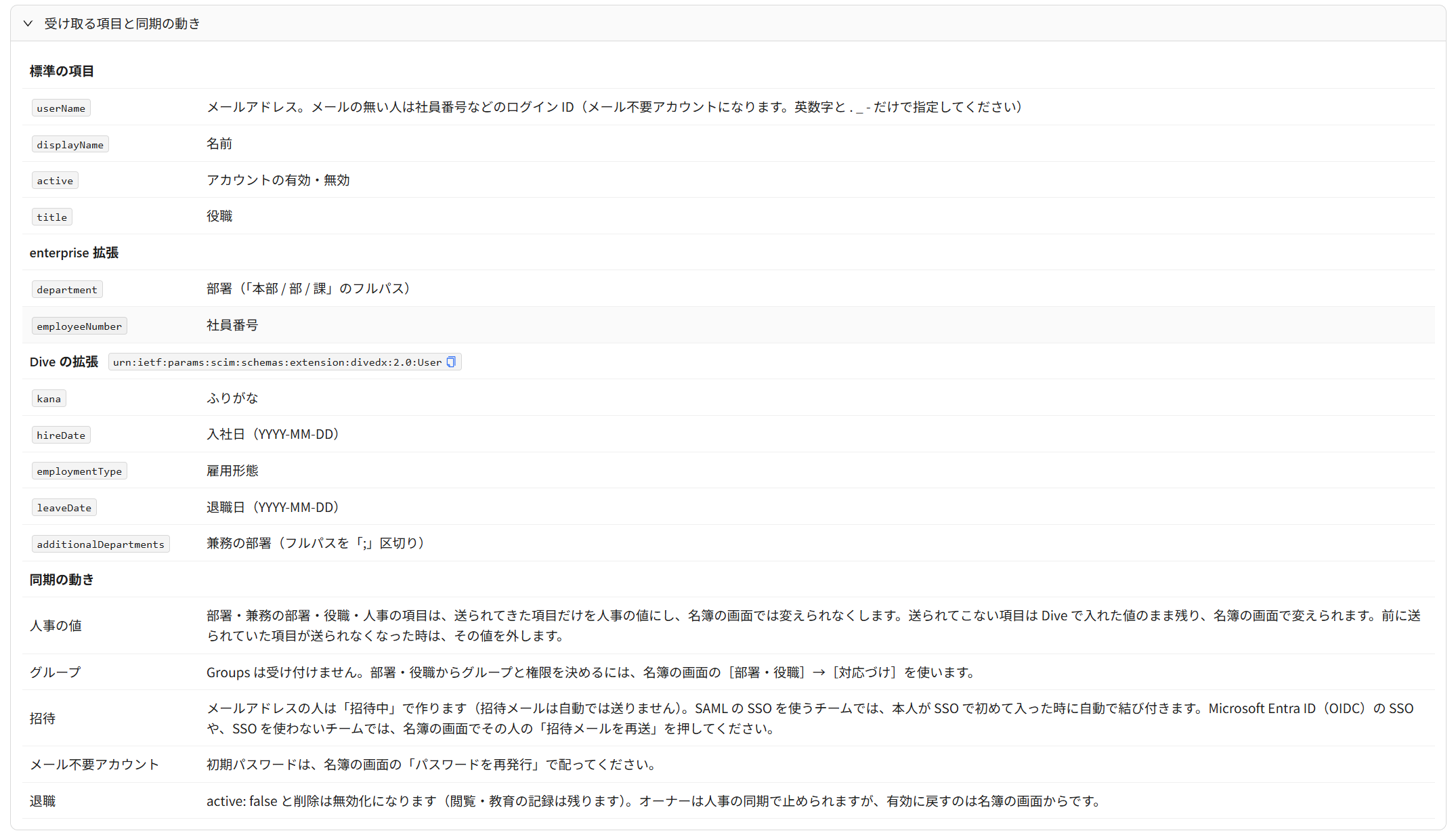Click the 同期の動き heading
The image size is (1456, 835).
(62, 580)
